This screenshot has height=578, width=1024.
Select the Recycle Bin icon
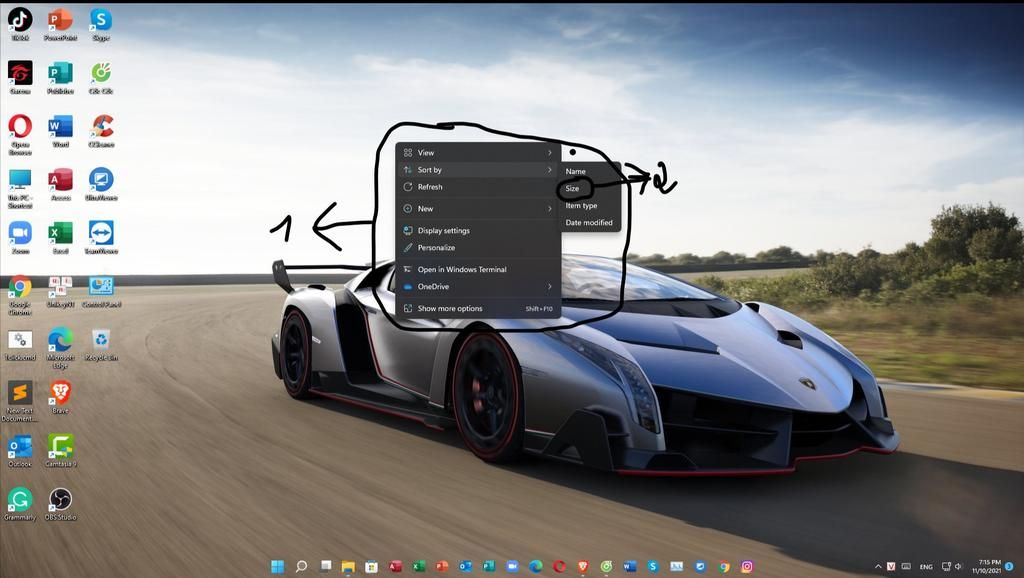pyautogui.click(x=101, y=344)
